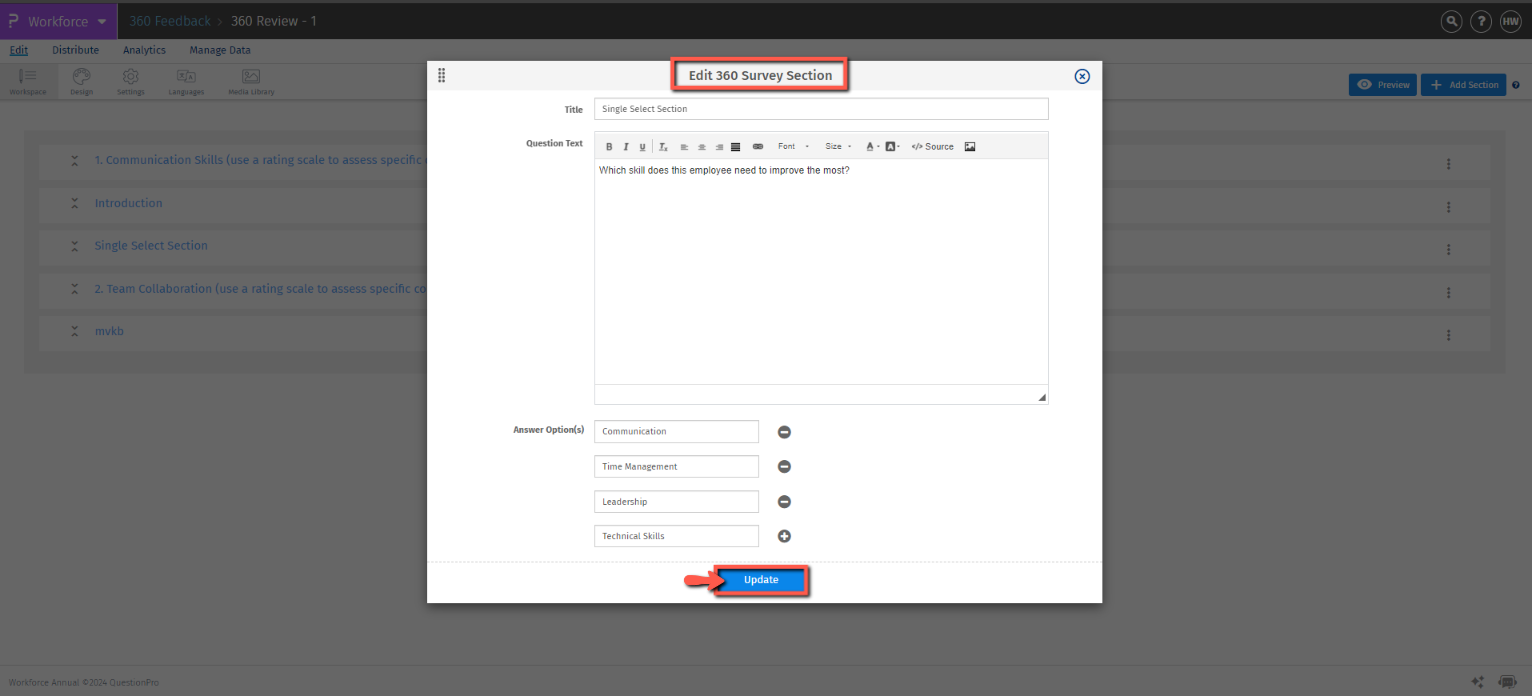Remove the Communication answer option
Image resolution: width=1532 pixels, height=696 pixels.
point(784,431)
